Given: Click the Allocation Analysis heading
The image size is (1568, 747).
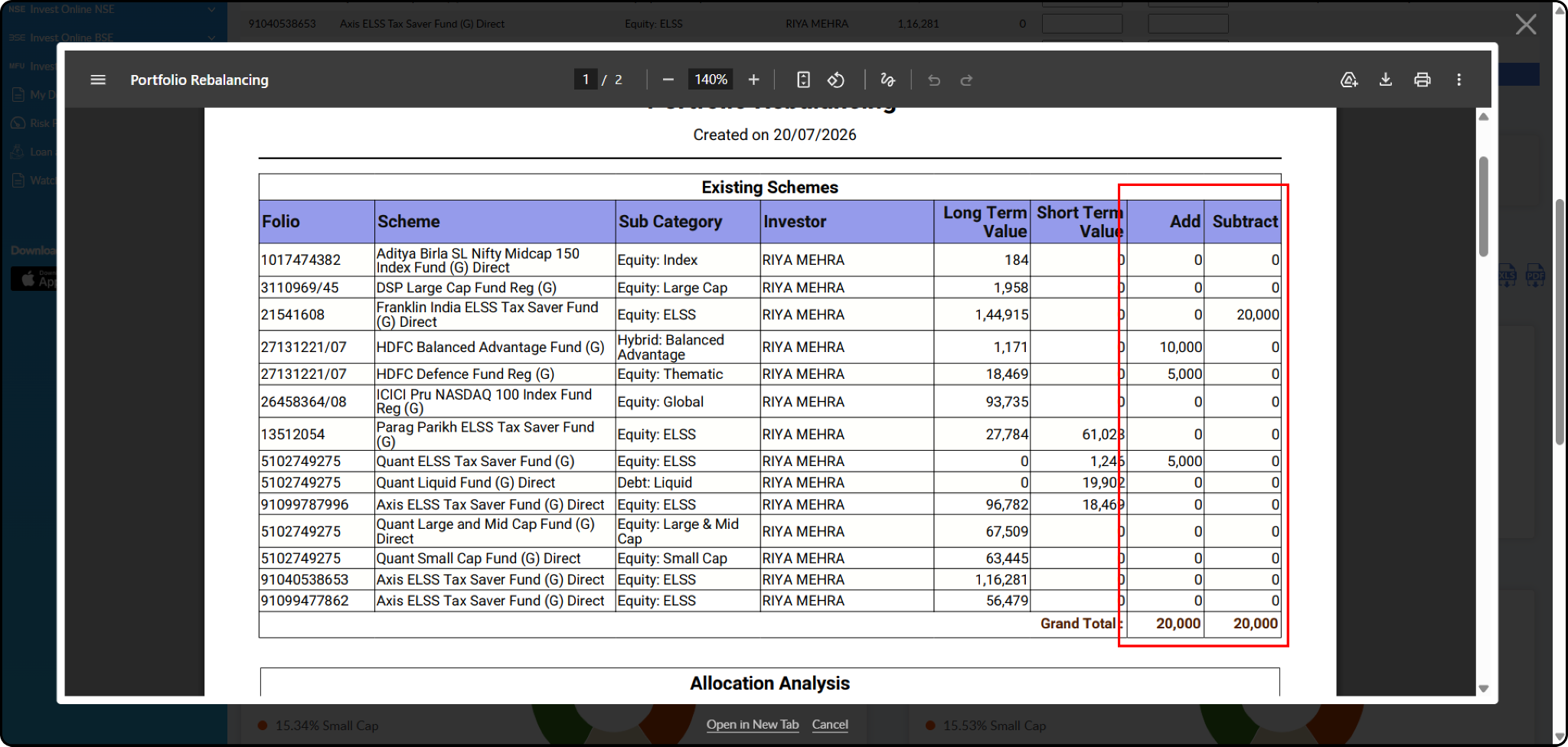Looking at the screenshot, I should [x=769, y=683].
